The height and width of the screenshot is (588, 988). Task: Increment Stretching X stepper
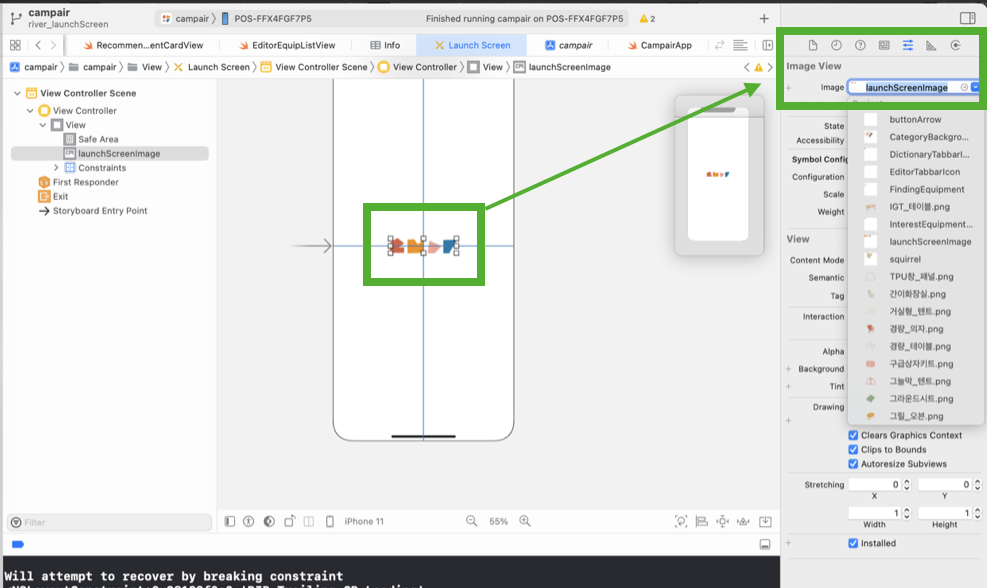[x=907, y=481]
